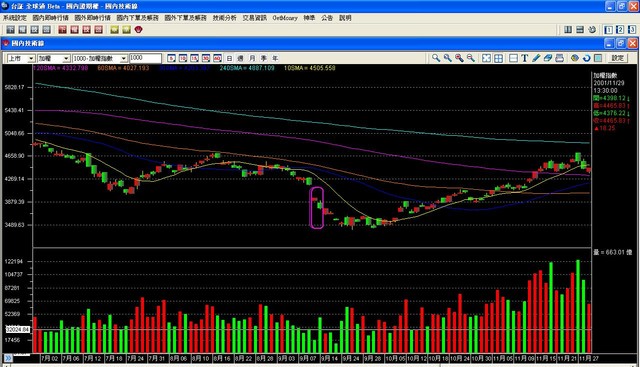
Task: Open the 國內即時行情 menu
Action: pos(50,18)
